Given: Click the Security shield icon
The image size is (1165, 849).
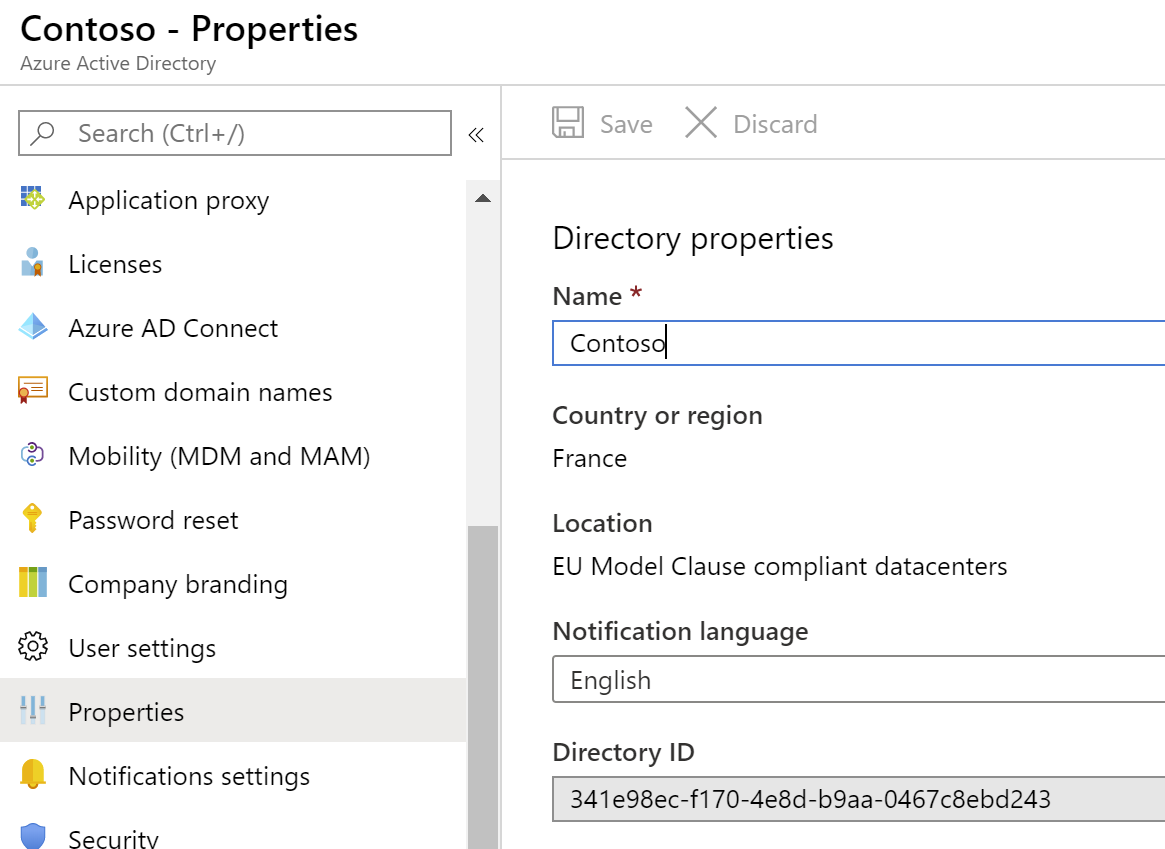Looking at the screenshot, I should [x=33, y=836].
